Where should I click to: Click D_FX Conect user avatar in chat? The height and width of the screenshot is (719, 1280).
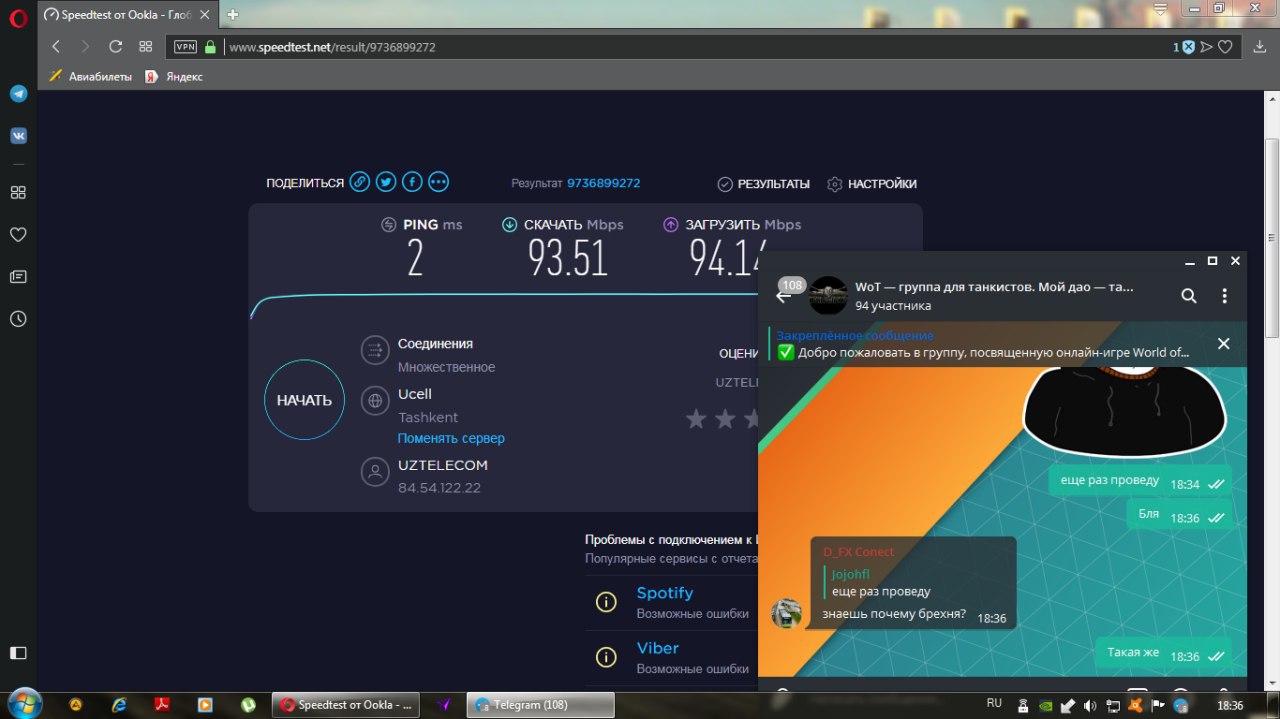click(787, 613)
